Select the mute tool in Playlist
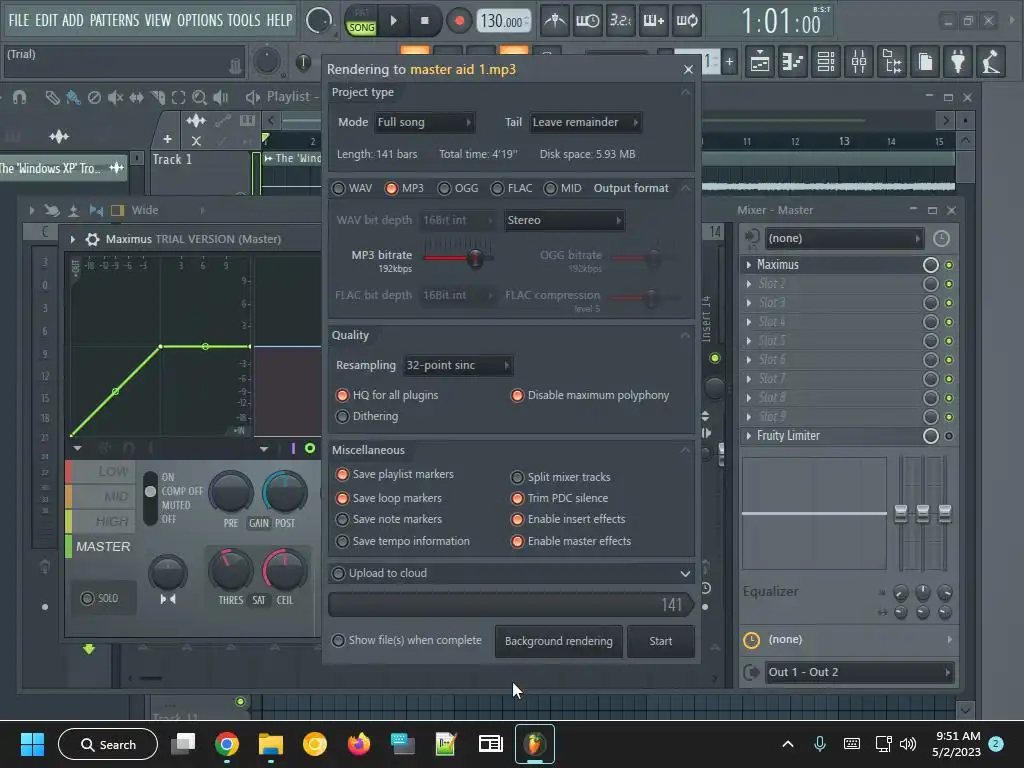The height and width of the screenshot is (768, 1024). click(115, 97)
